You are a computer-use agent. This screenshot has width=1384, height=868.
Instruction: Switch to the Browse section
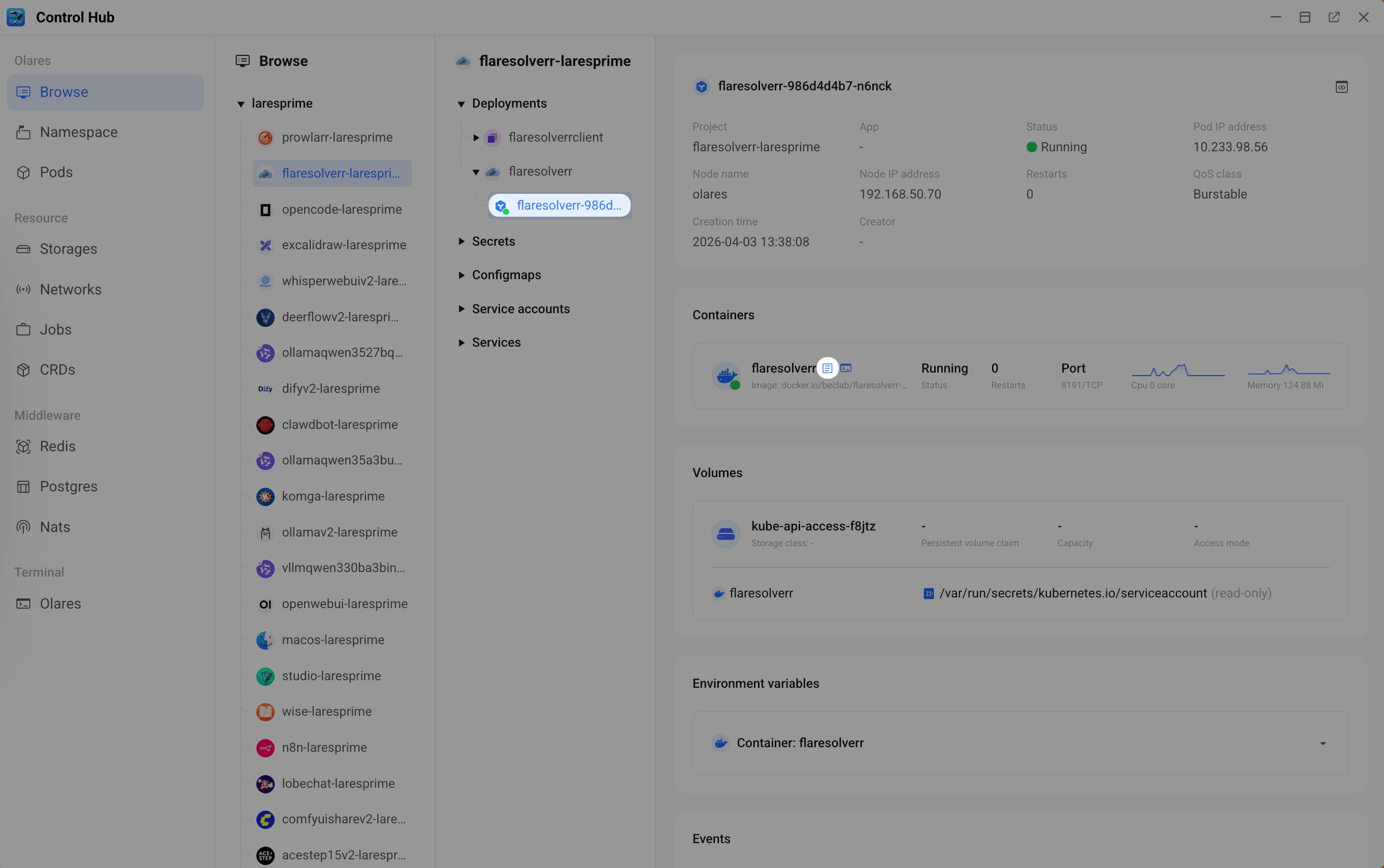[x=64, y=92]
